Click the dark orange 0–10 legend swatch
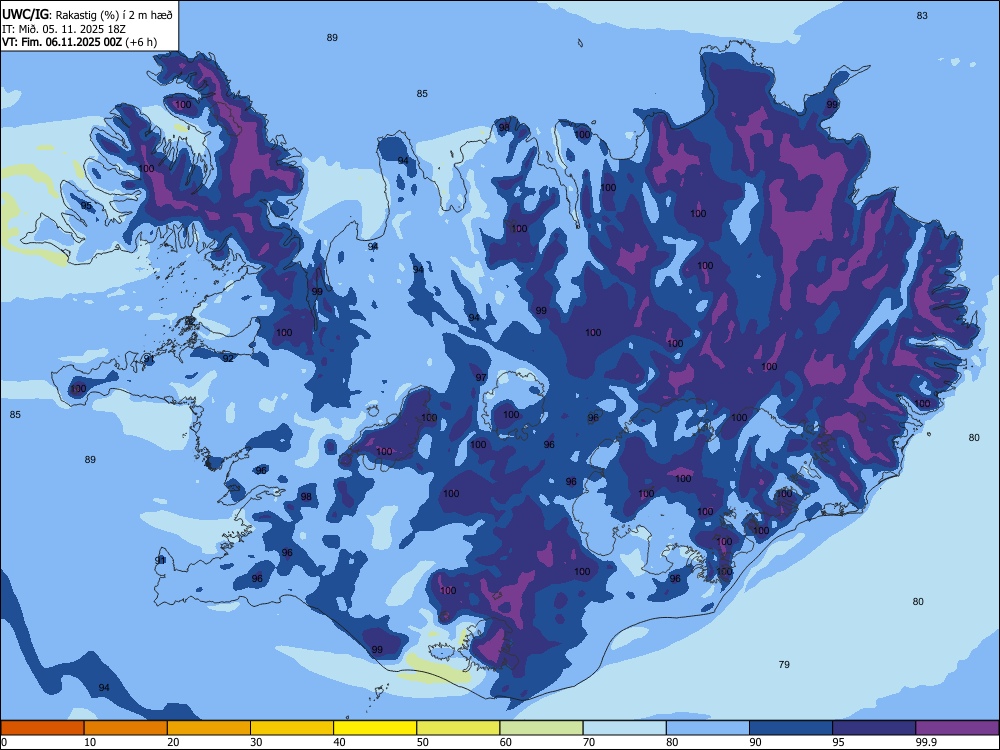Viewport: 1000px width, 750px height. (x=42, y=728)
